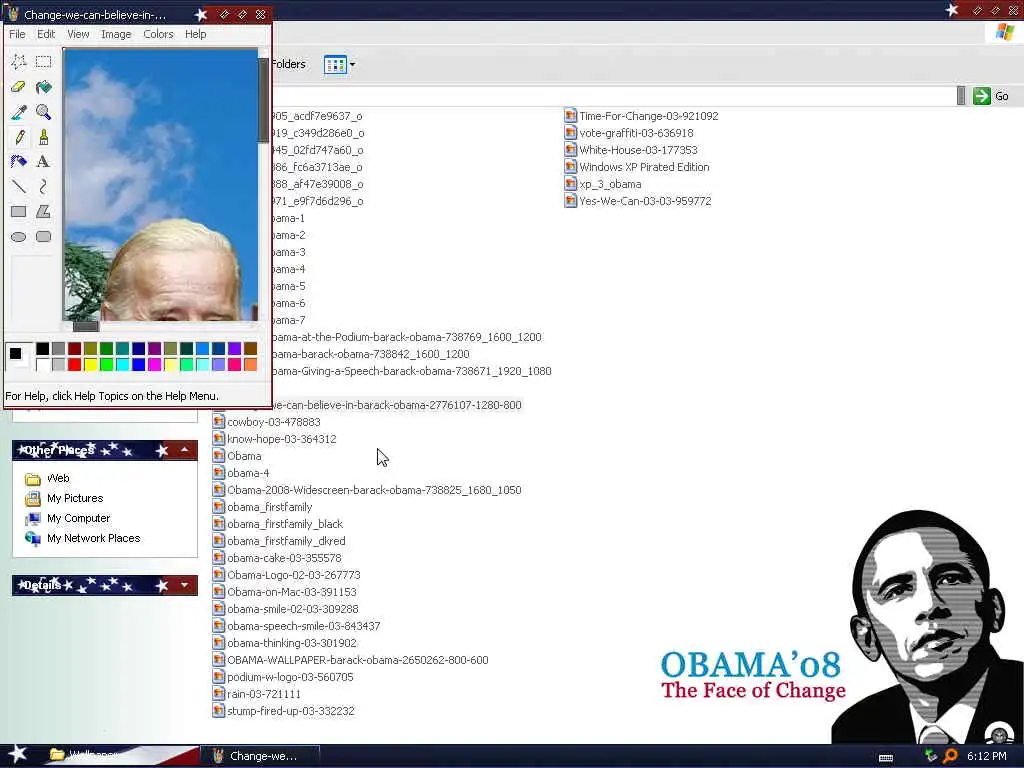The width and height of the screenshot is (1024, 768).
Task: Select the Brush tool in Paint
Action: [44, 137]
